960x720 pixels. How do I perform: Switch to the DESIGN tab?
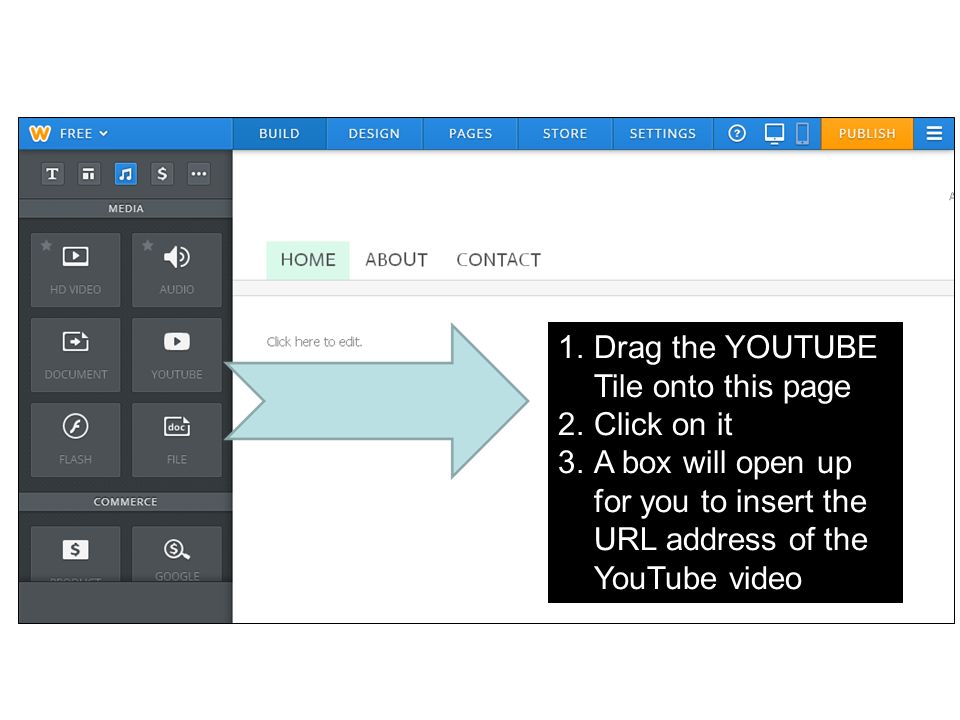click(374, 133)
